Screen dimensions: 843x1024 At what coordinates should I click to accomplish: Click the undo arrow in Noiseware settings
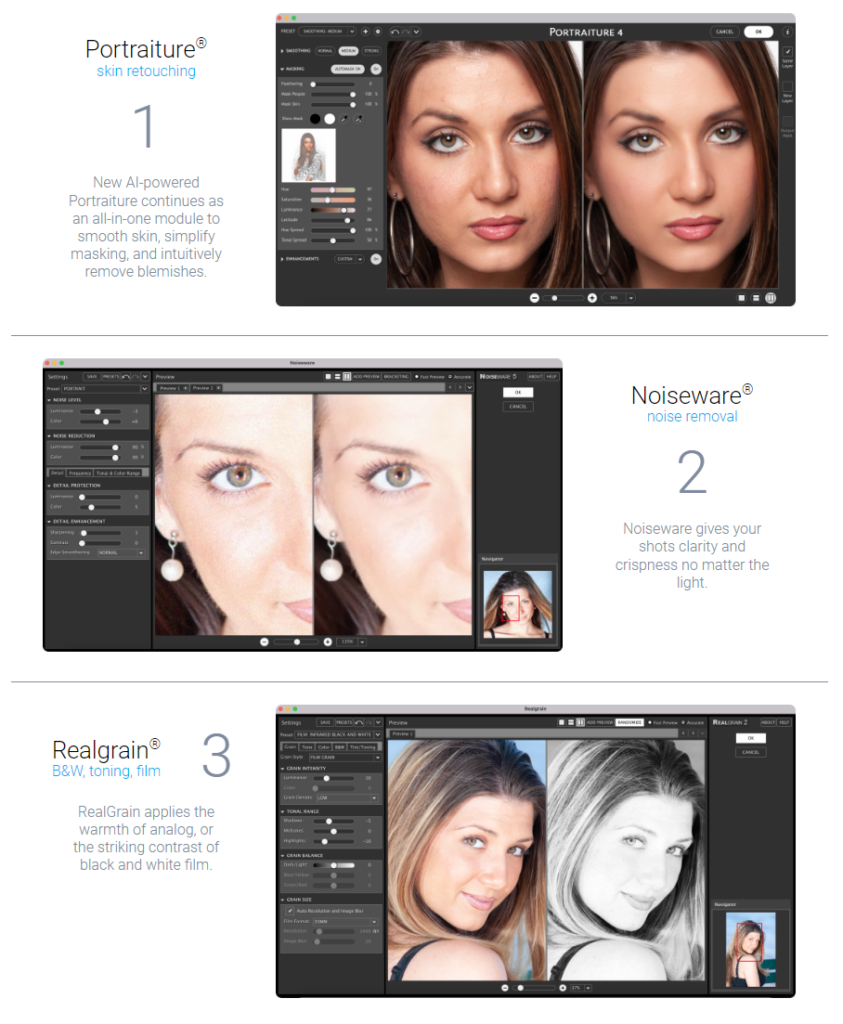point(125,377)
